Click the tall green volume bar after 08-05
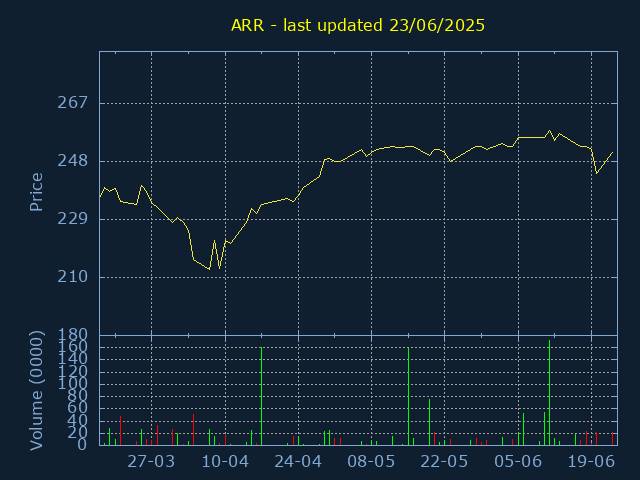Screen dimensions: 640x480 click(x=408, y=396)
